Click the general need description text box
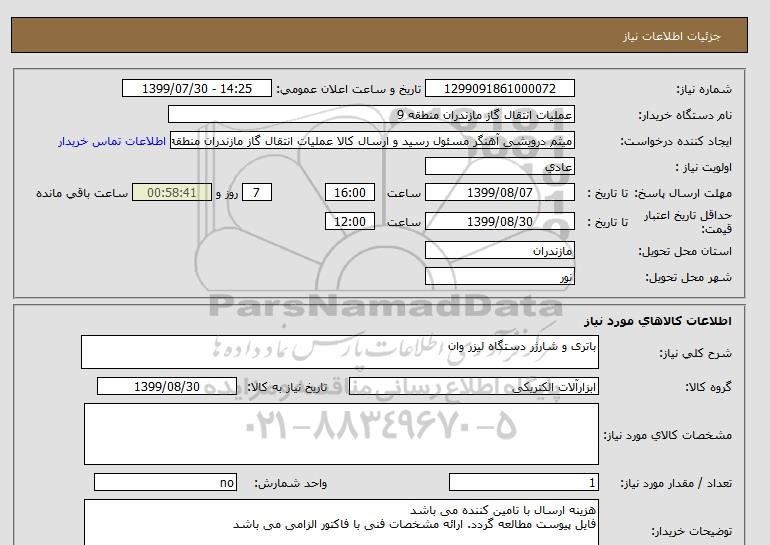 coord(340,352)
